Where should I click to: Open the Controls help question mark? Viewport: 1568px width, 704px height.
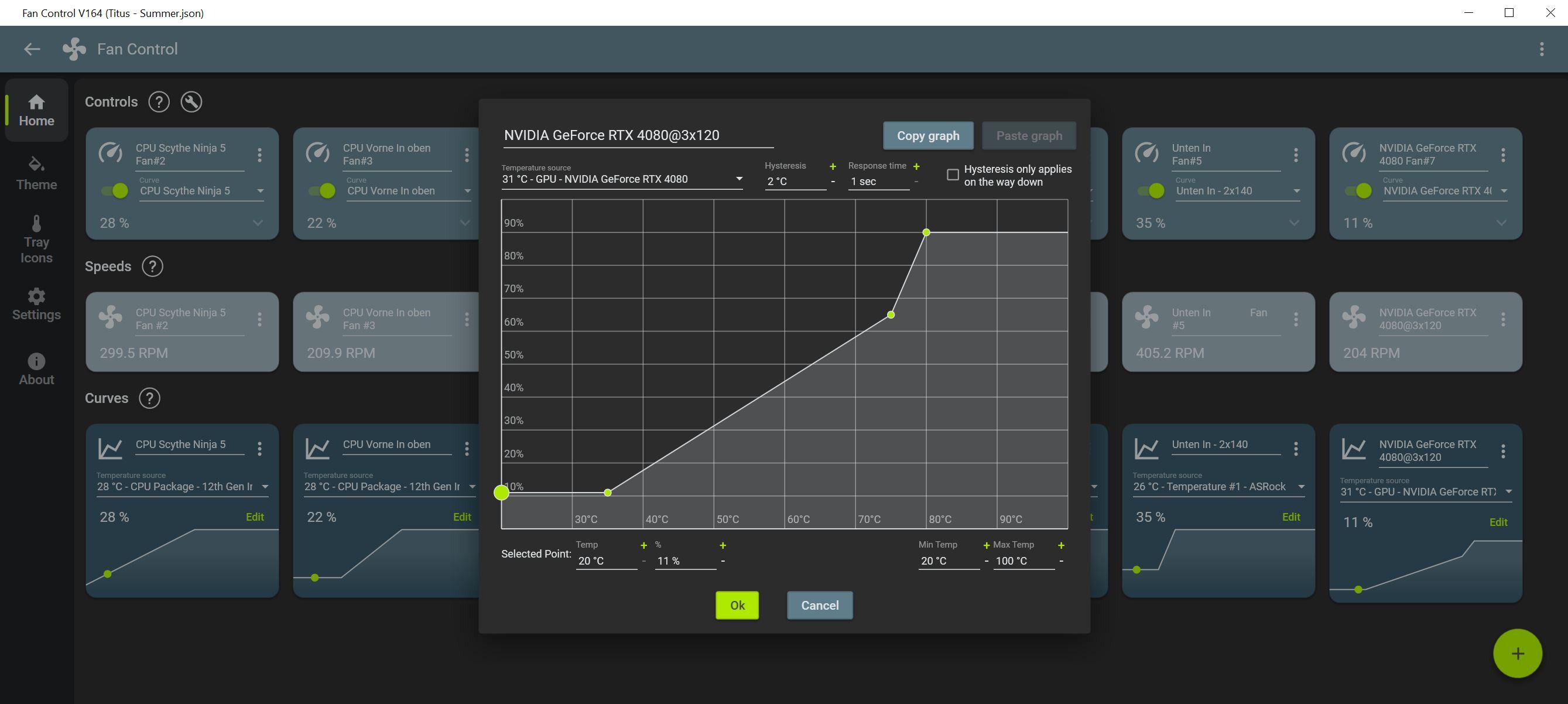click(x=159, y=102)
